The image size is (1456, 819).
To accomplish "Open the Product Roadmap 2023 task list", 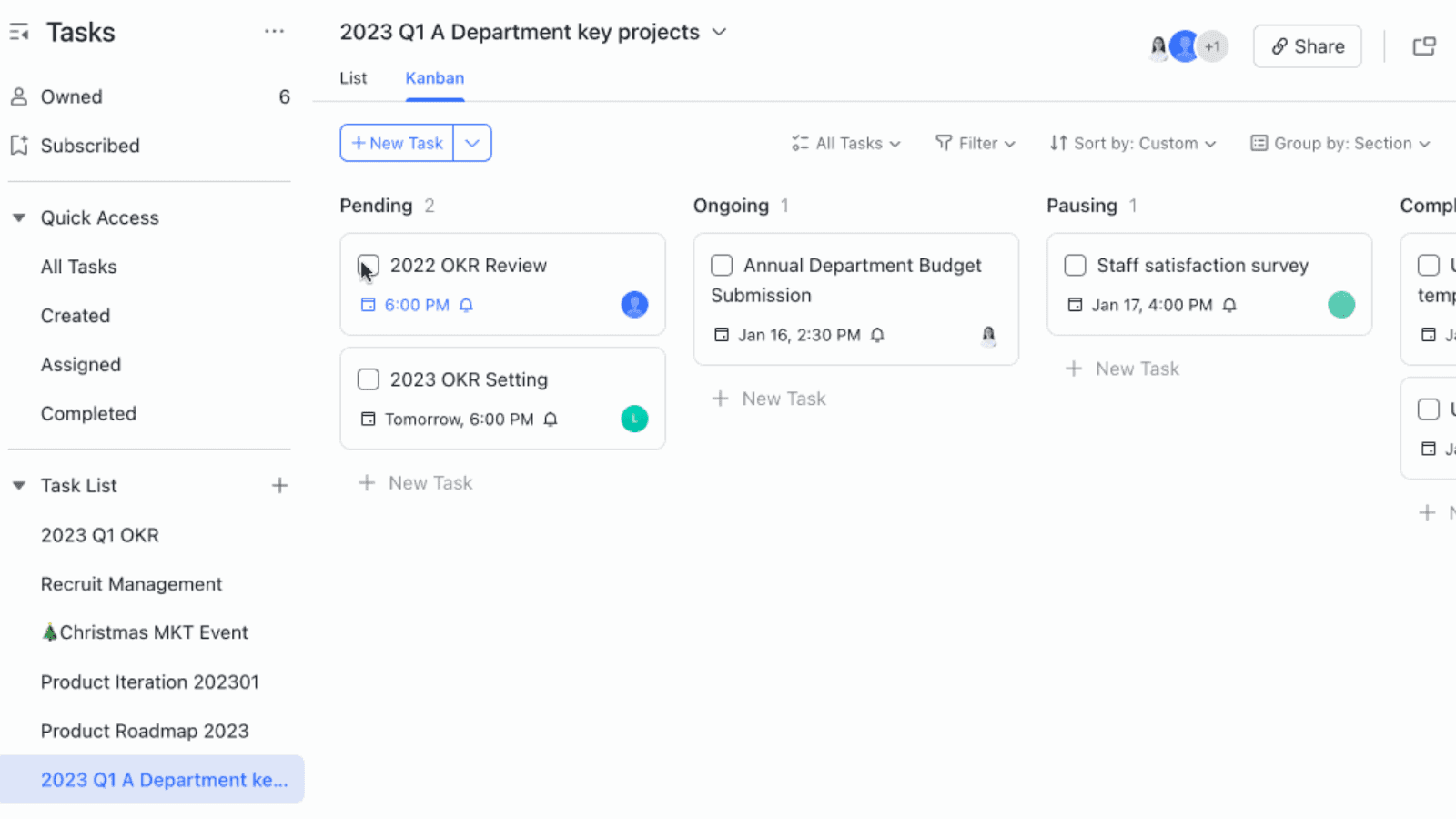I will click(145, 730).
